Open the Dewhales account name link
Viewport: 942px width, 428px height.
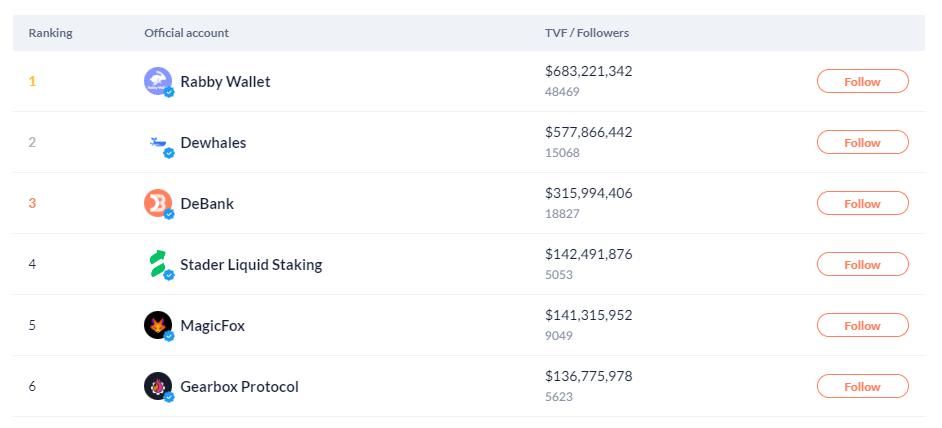coord(213,143)
